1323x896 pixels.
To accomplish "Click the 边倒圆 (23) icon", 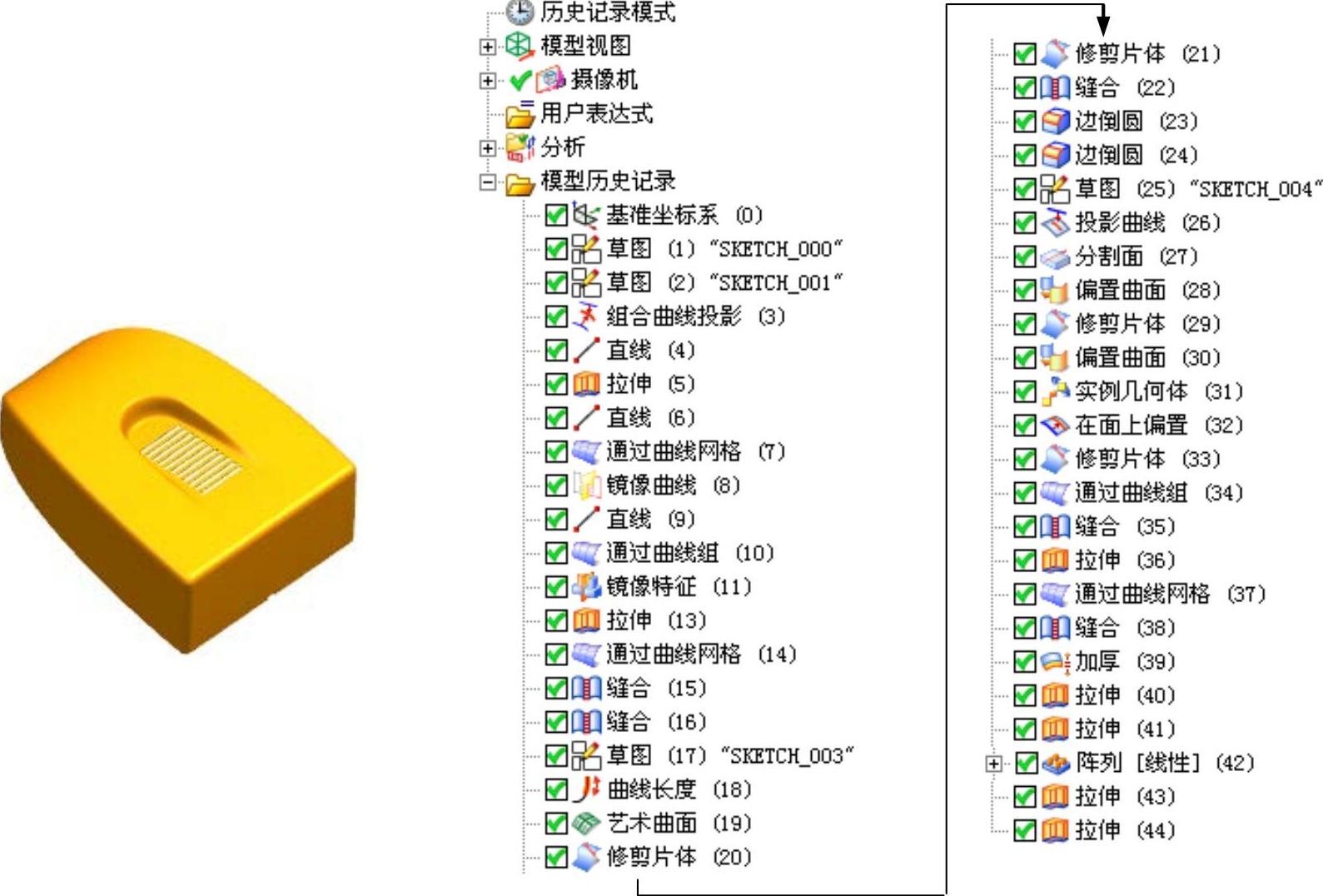I will click(x=1055, y=122).
